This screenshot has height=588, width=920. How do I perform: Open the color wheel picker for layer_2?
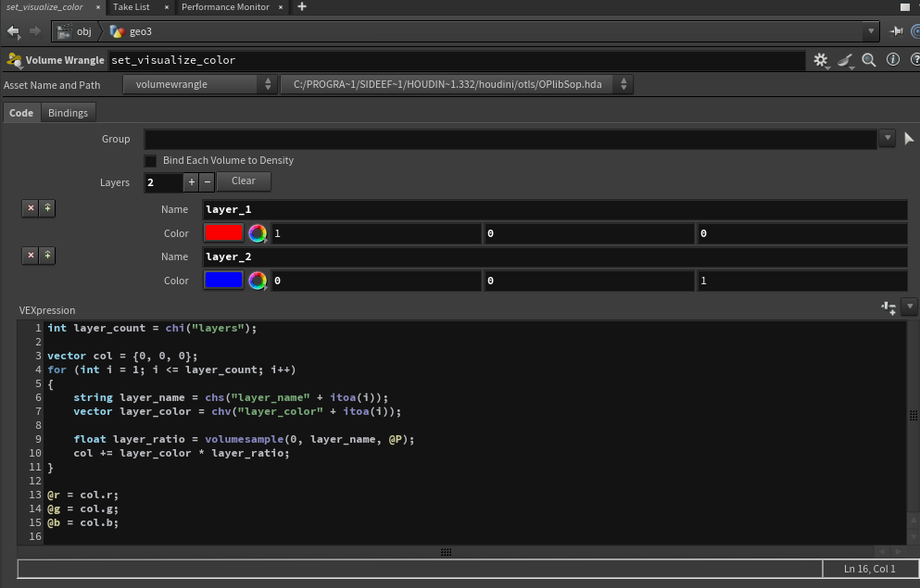point(258,281)
